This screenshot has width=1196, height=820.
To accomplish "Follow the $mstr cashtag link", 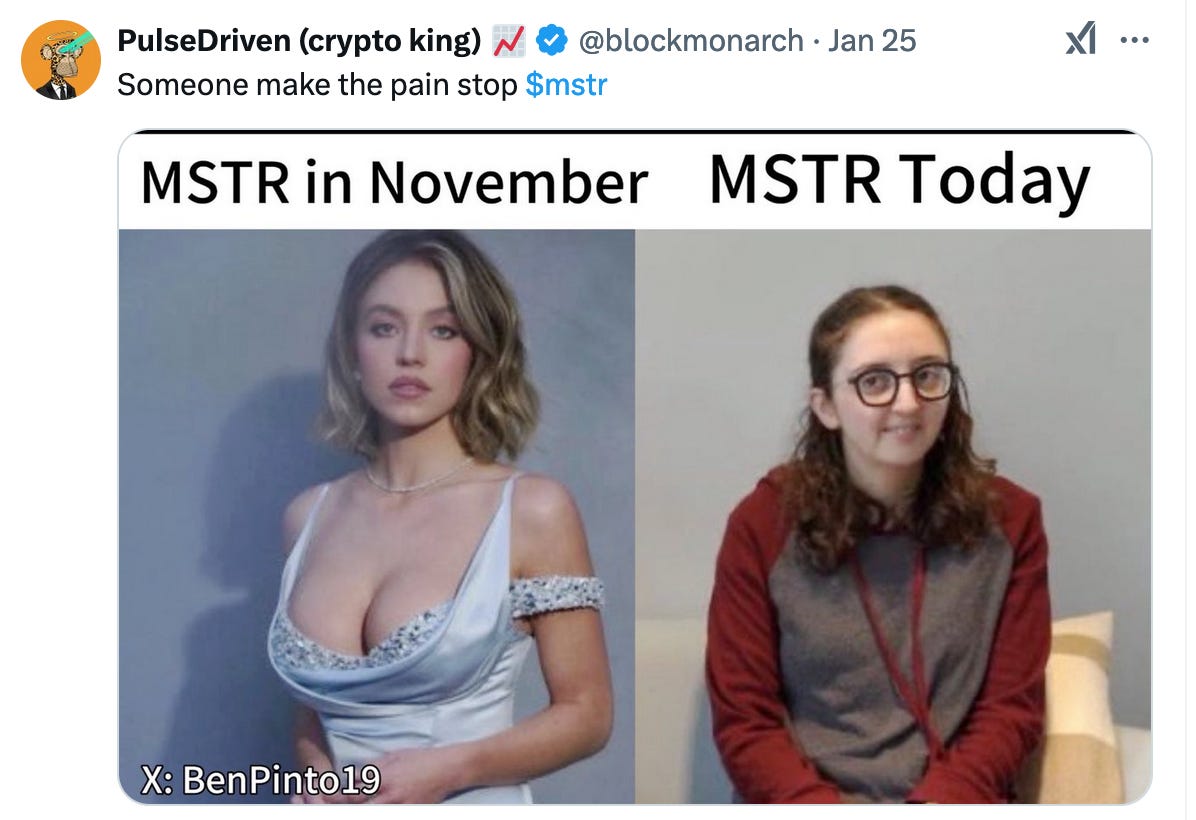I will (x=566, y=85).
